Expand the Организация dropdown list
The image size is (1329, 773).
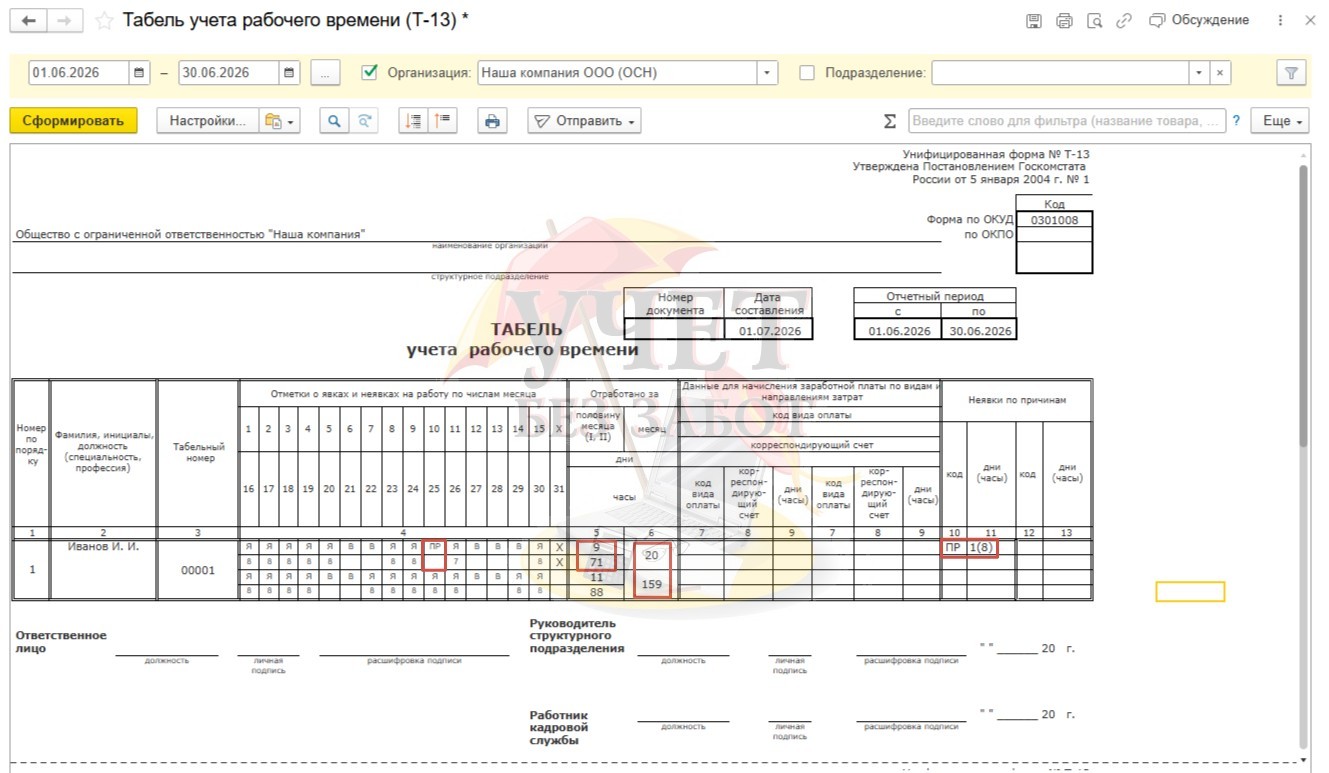point(767,72)
